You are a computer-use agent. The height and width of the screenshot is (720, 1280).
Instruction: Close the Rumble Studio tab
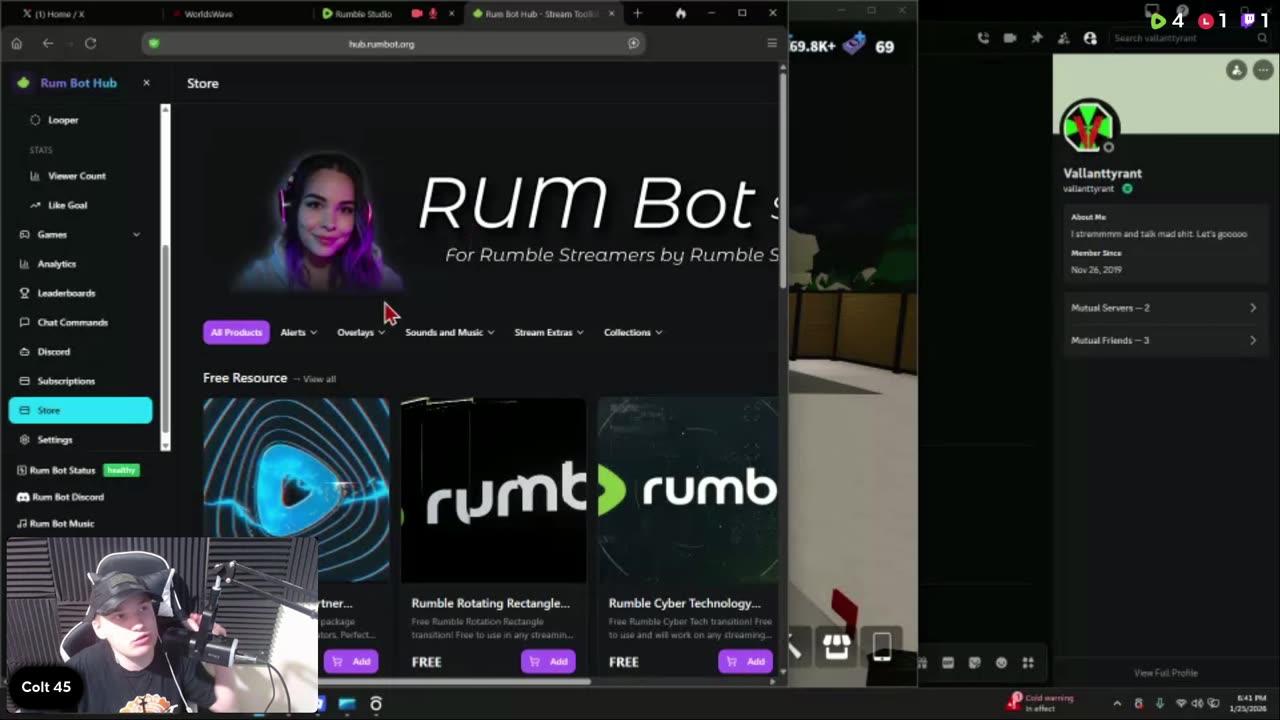(451, 14)
